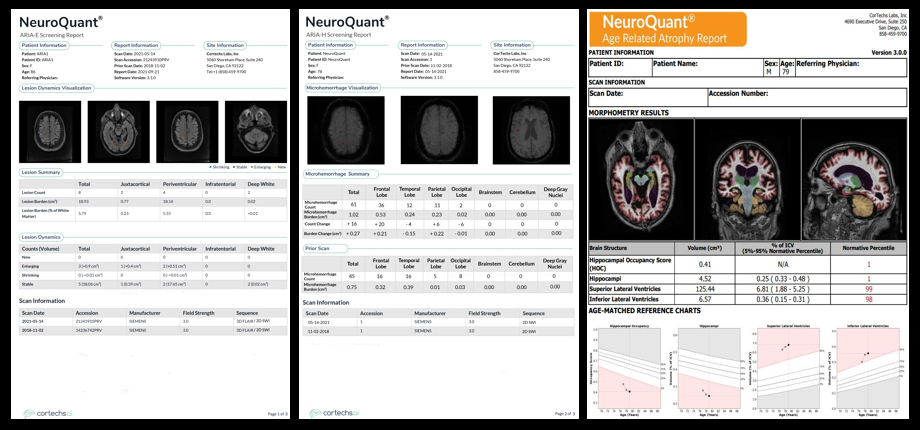Screen dimensions: 920x430
Task: Open first Microhemorrhage Visualization scan image
Action: pos(346,130)
